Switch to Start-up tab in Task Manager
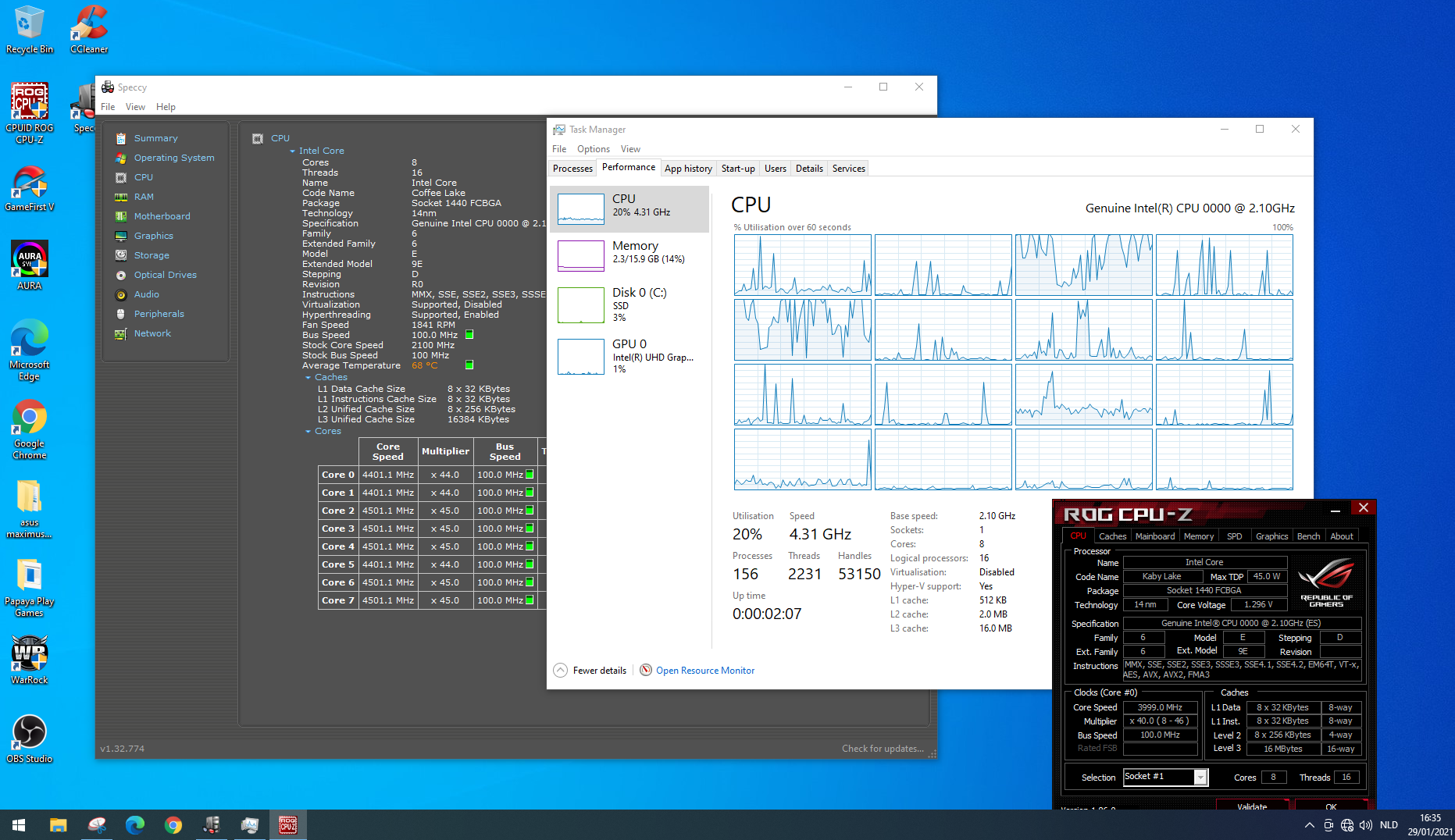This screenshot has height=840, width=1455. click(x=738, y=169)
